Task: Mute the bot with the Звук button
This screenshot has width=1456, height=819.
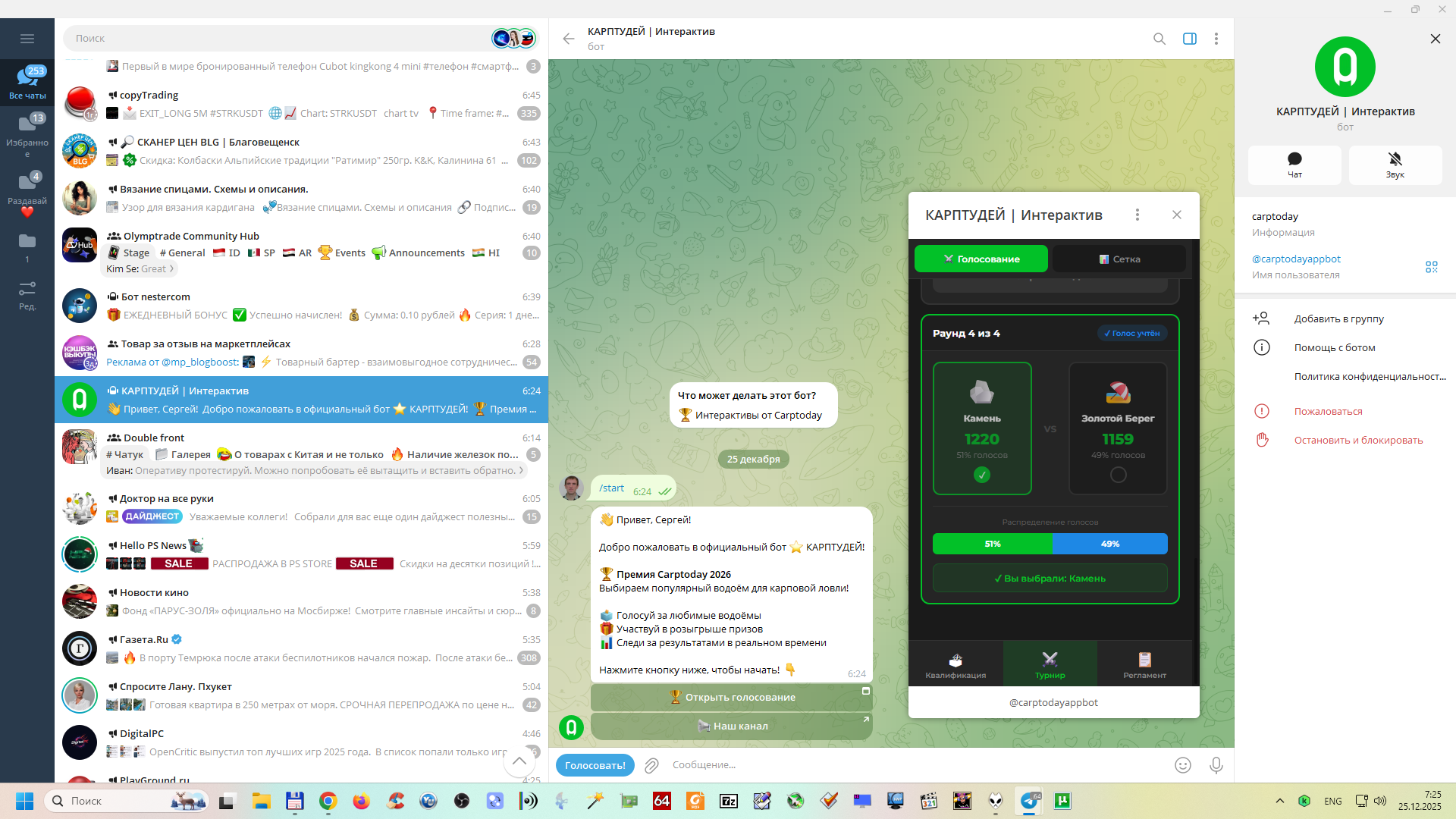Action: pos(1395,165)
